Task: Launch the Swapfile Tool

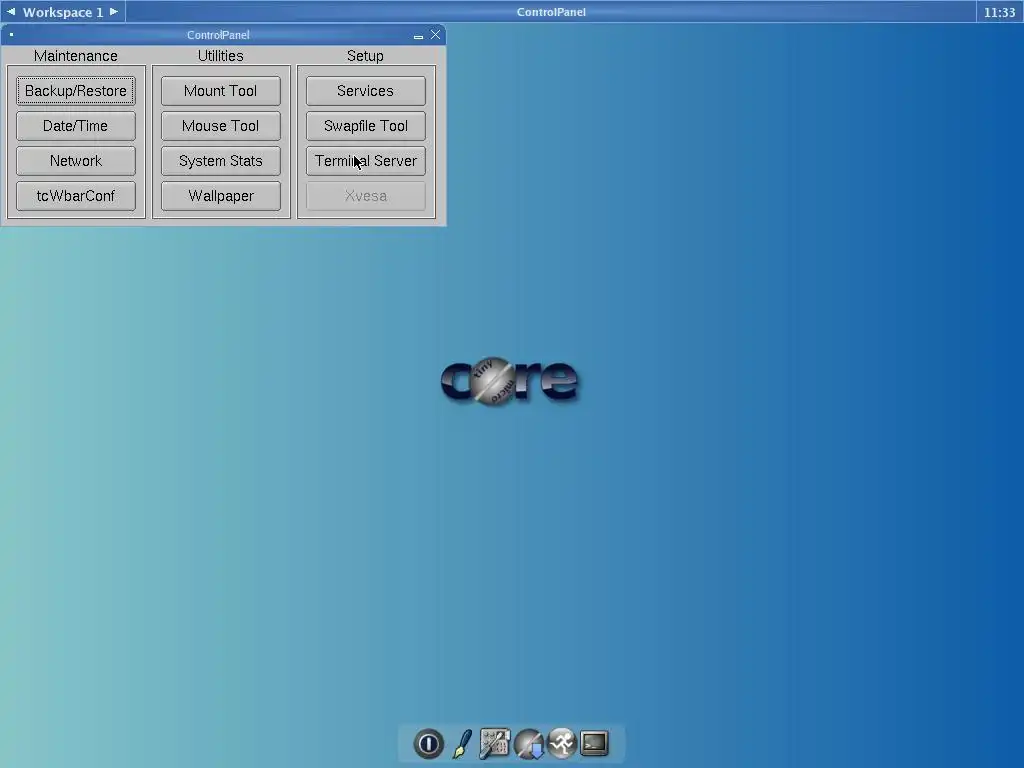Action: pyautogui.click(x=366, y=126)
